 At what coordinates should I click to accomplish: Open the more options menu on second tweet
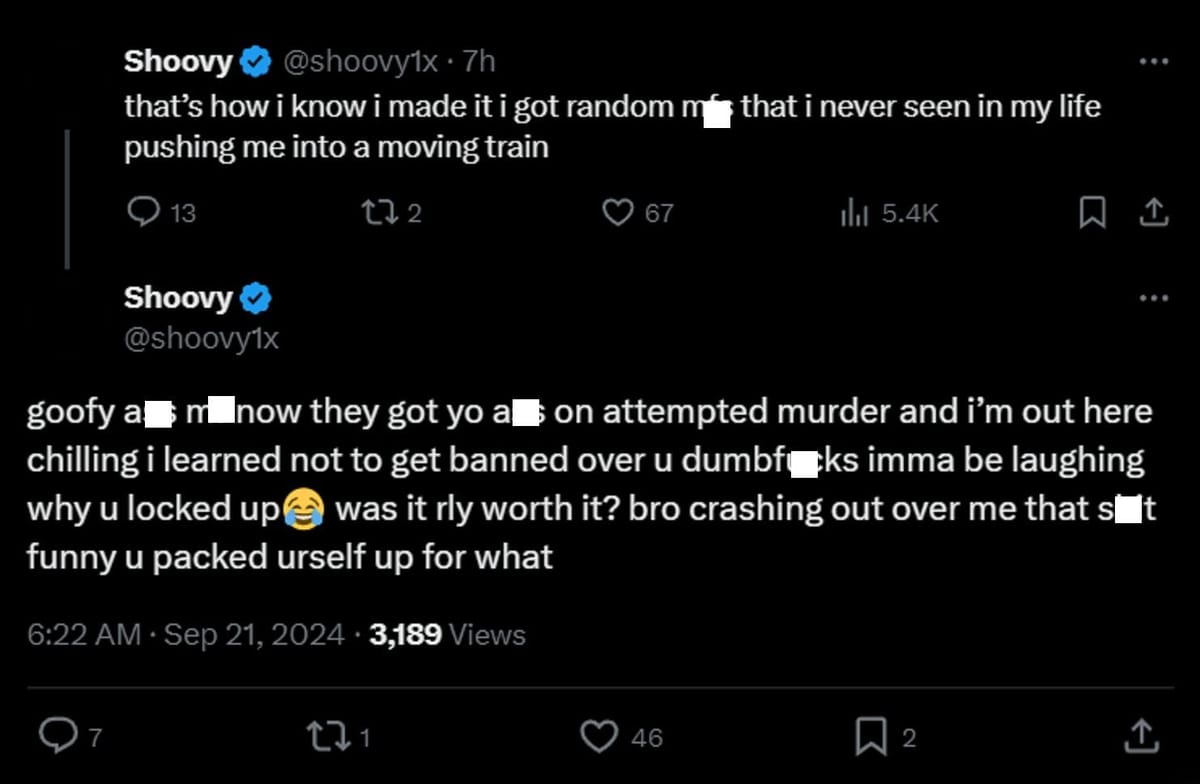click(1154, 297)
